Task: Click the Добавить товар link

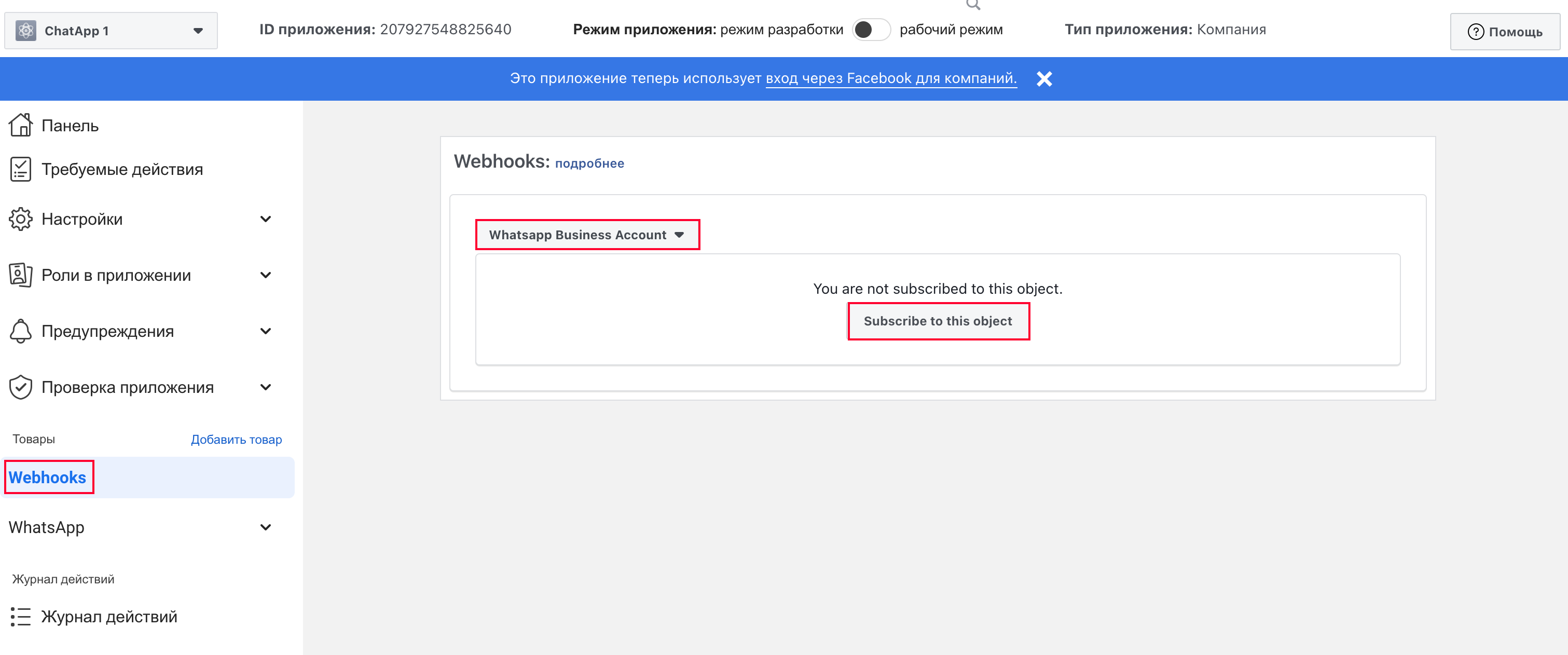Action: click(x=236, y=440)
